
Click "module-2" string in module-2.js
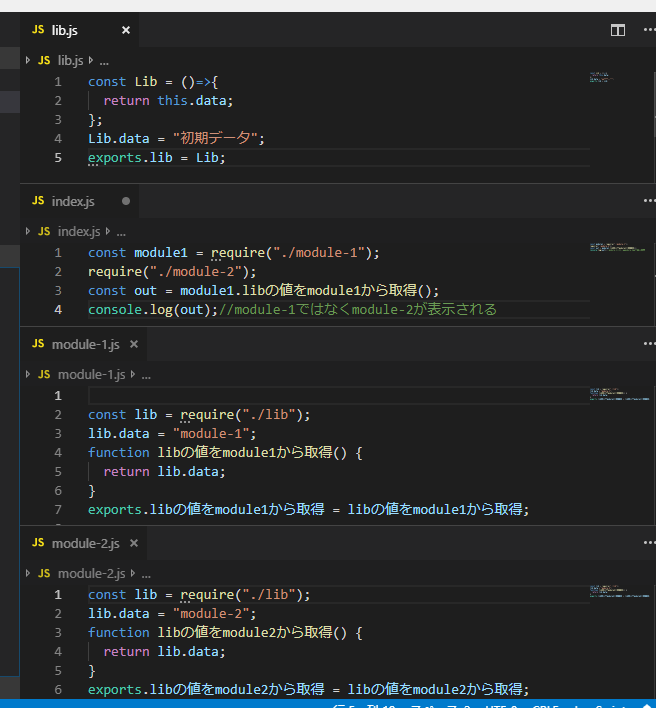point(211,614)
